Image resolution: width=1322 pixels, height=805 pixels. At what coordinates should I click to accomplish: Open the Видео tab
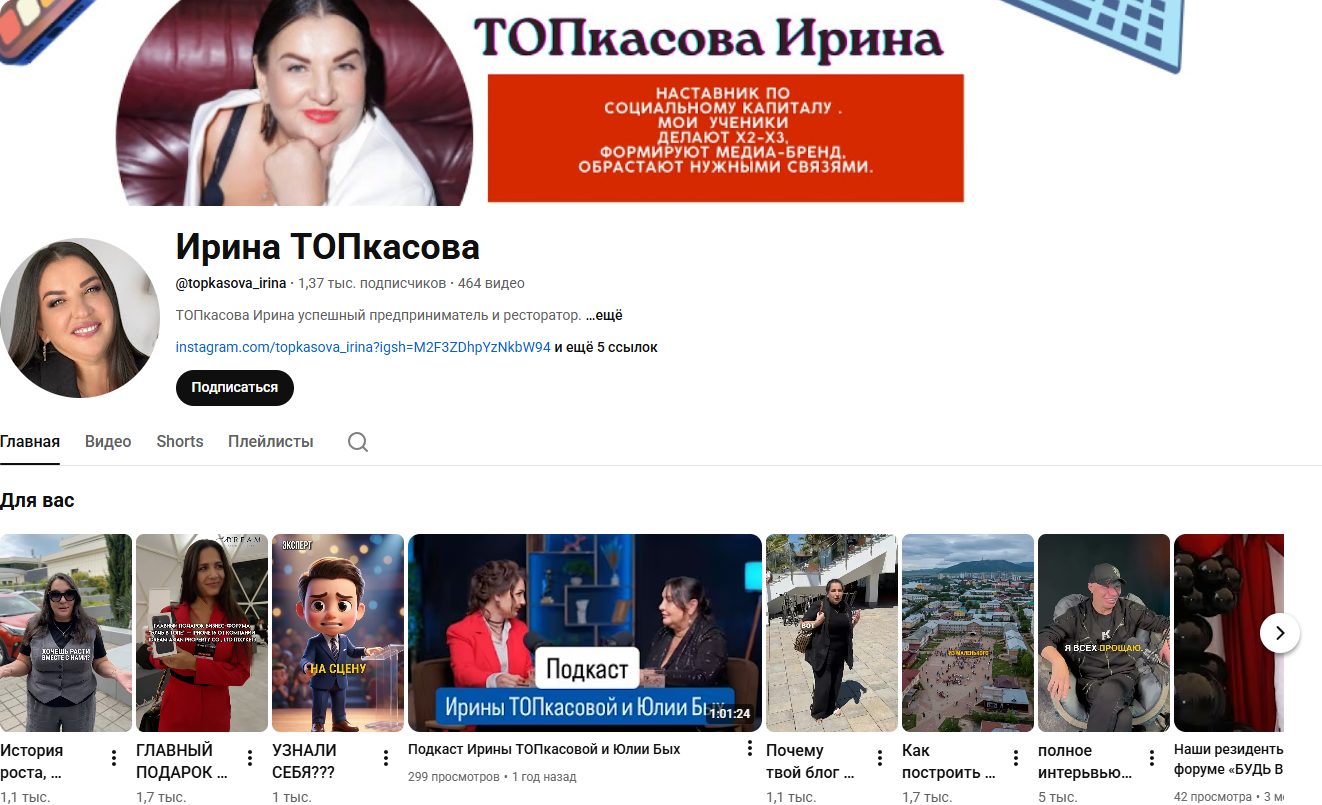108,442
